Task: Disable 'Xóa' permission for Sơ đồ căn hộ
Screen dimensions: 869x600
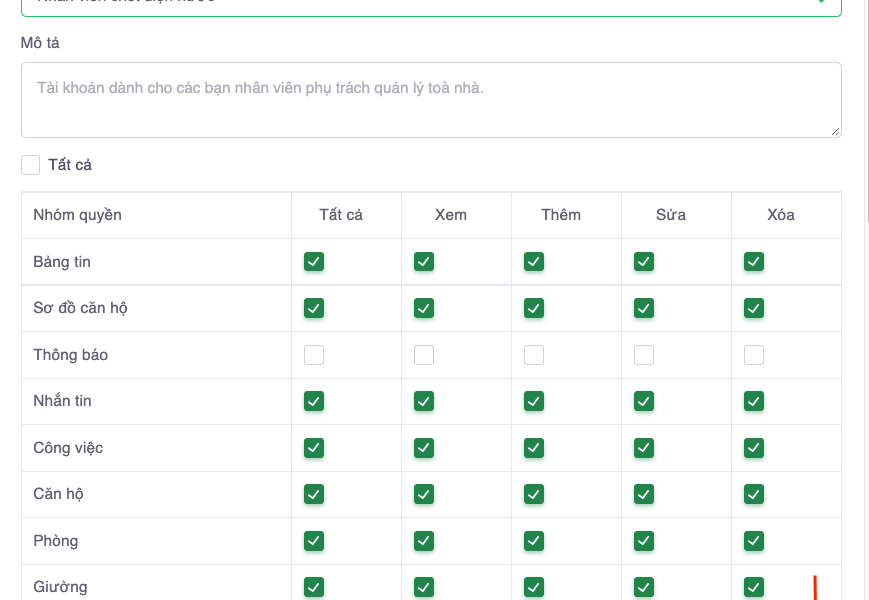Action: coord(754,308)
